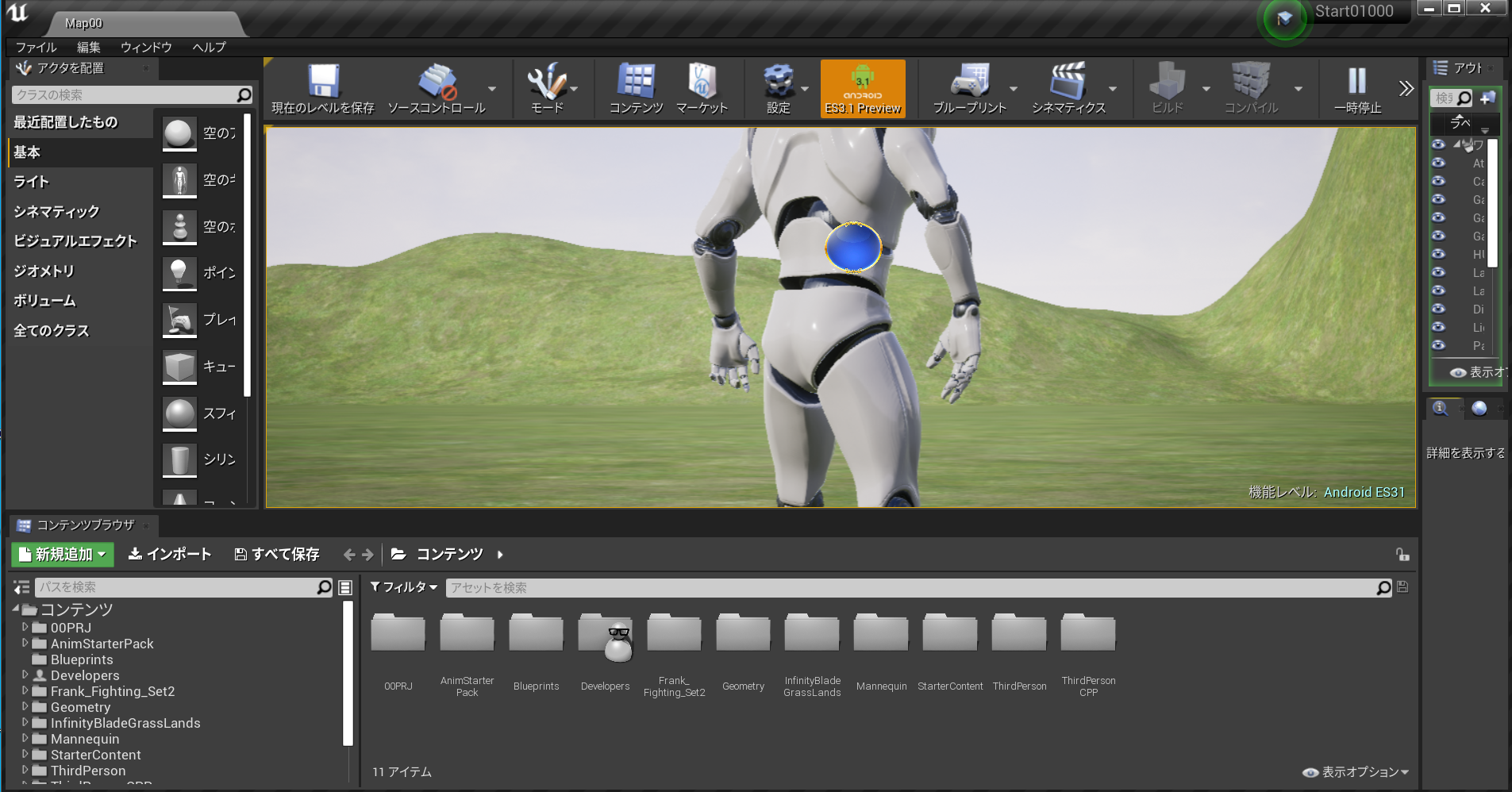This screenshot has height=792, width=1512.
Task: Open the Cinematics dropdown arrow
Action: pos(1113,89)
